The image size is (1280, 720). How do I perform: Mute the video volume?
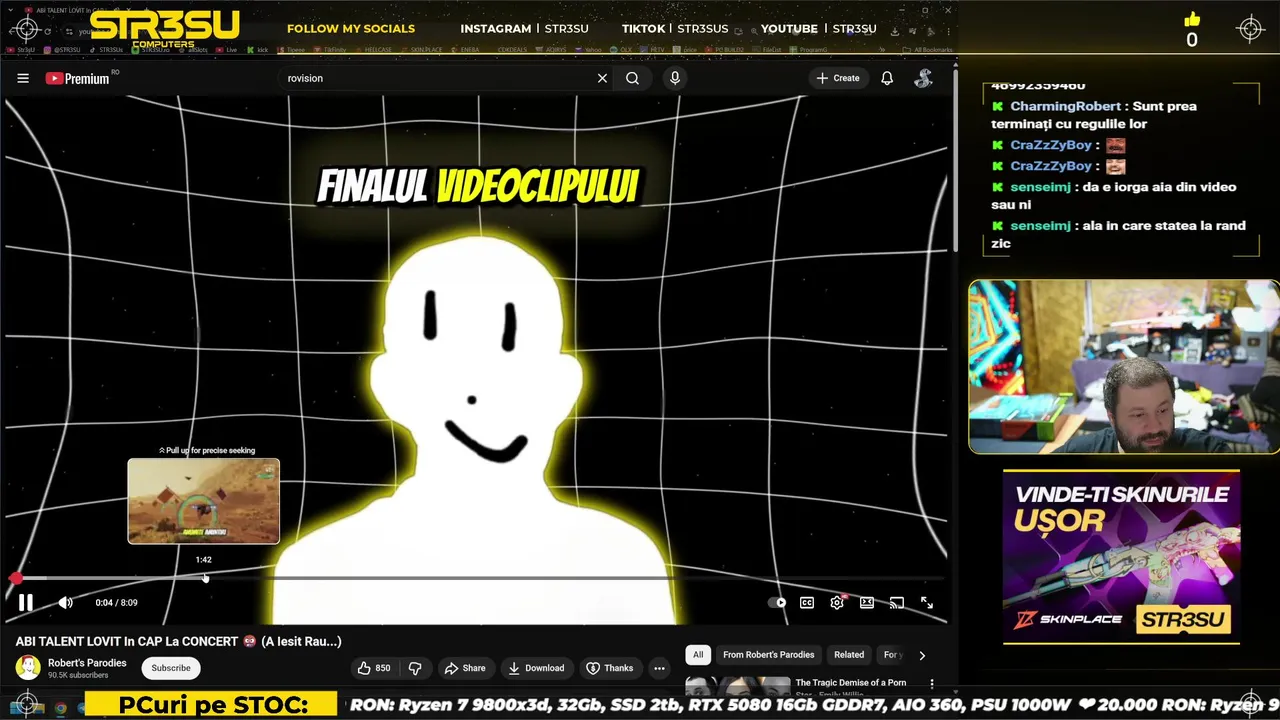(x=65, y=602)
